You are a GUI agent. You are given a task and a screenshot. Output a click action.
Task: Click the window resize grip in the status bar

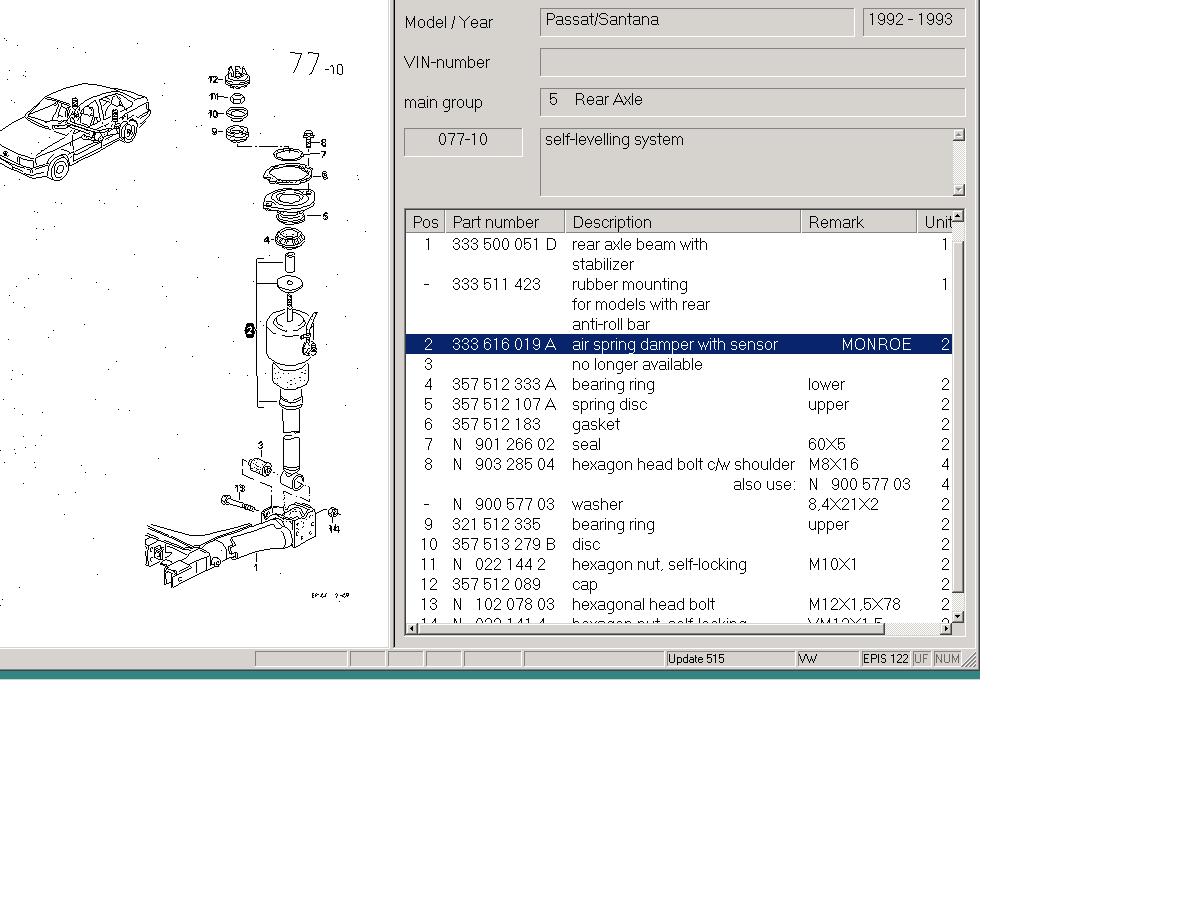[x=969, y=660]
